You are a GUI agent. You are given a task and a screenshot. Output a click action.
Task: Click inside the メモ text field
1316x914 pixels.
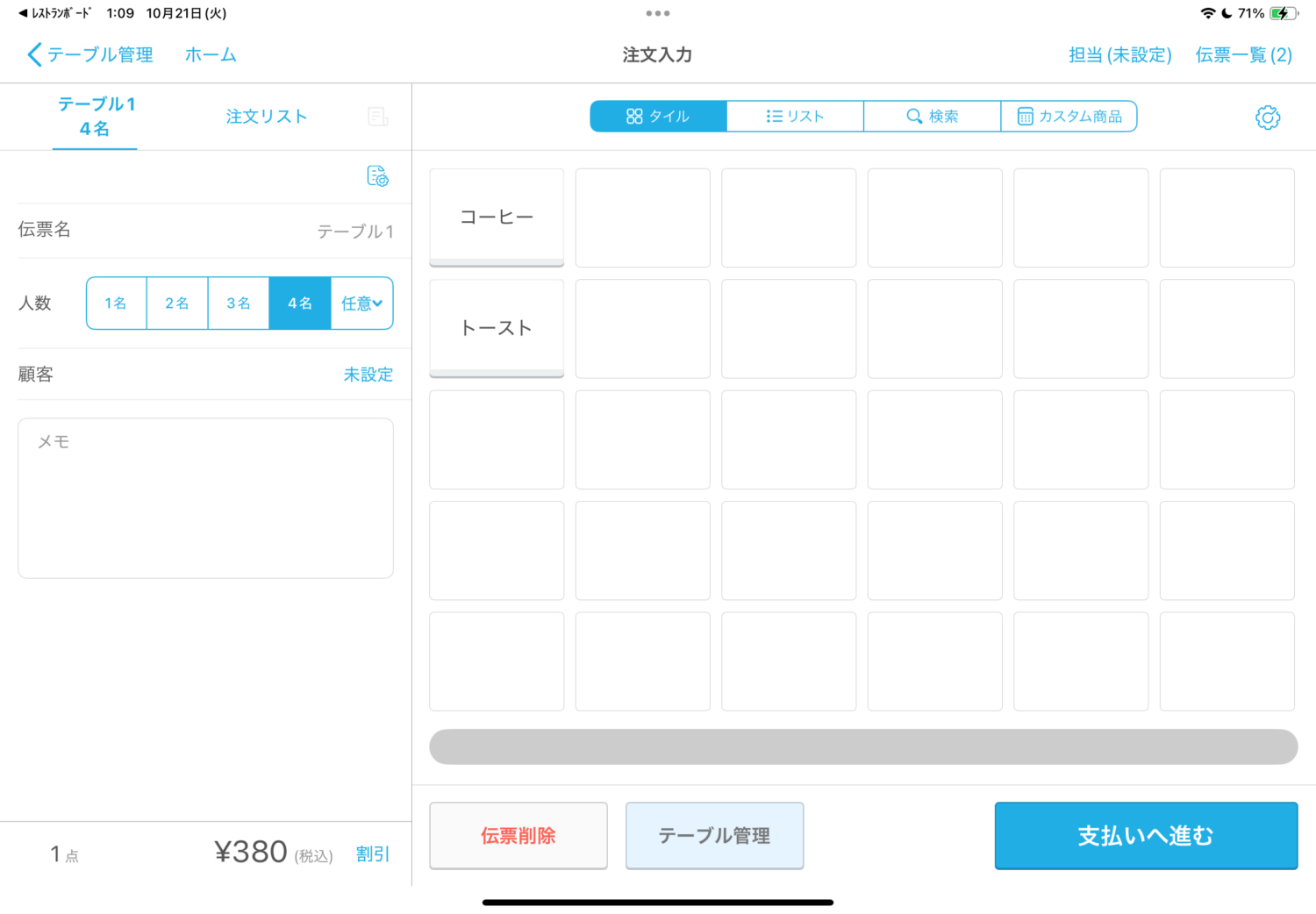(x=205, y=497)
